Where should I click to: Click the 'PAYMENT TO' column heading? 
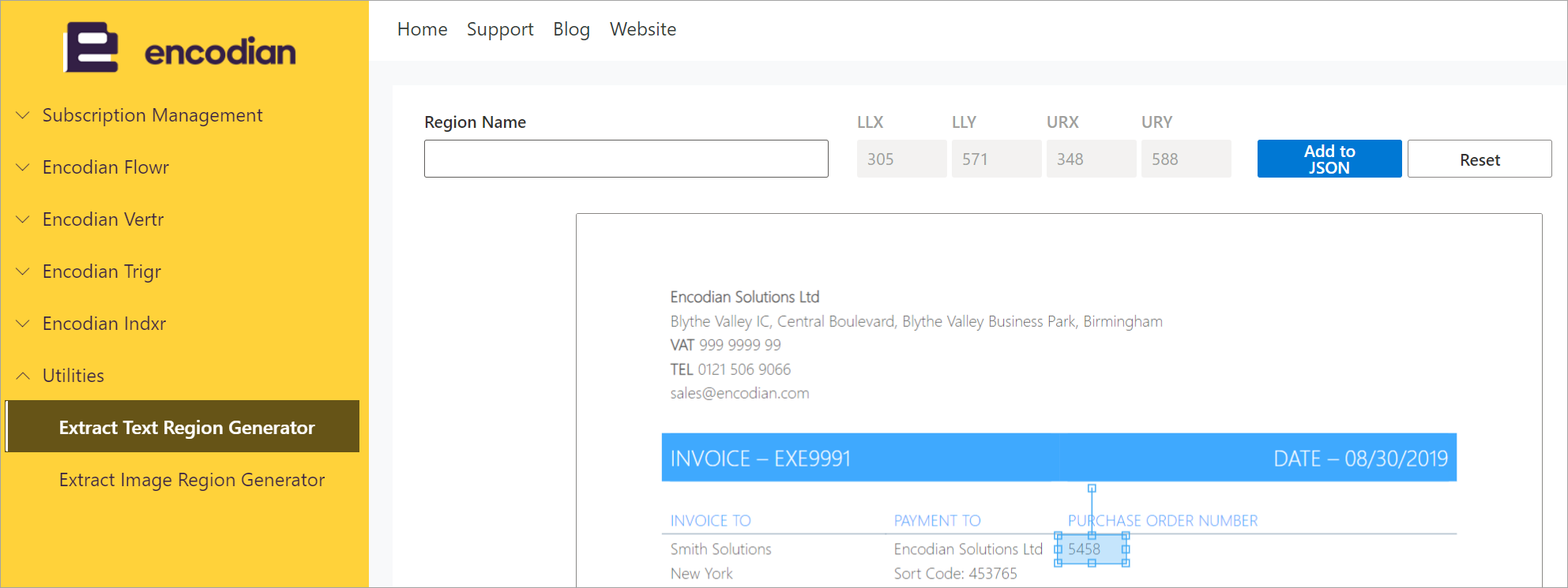[x=937, y=521]
